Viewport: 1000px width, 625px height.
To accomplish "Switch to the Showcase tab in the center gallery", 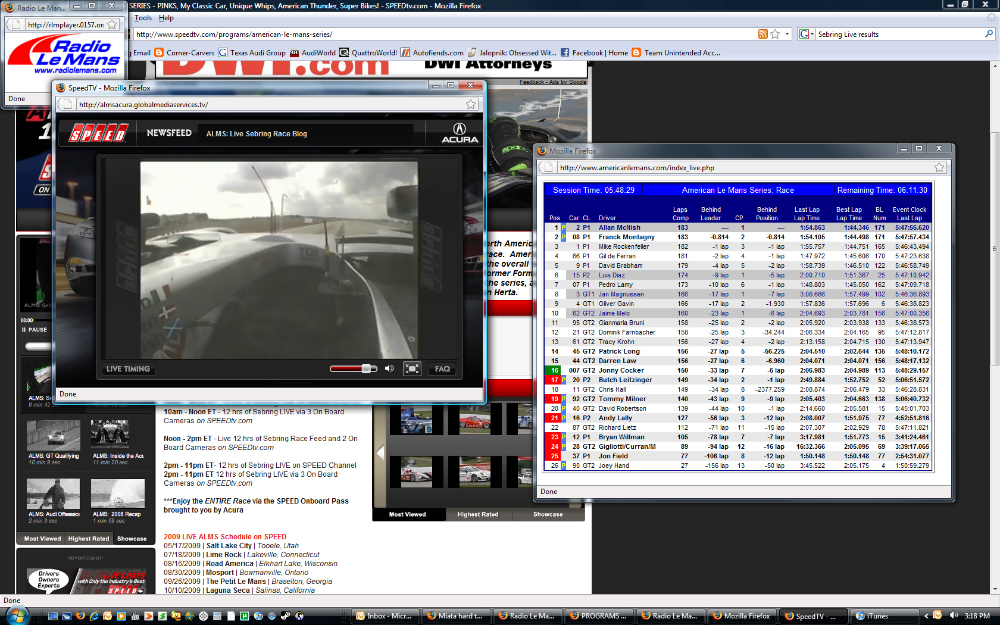I will [x=548, y=514].
